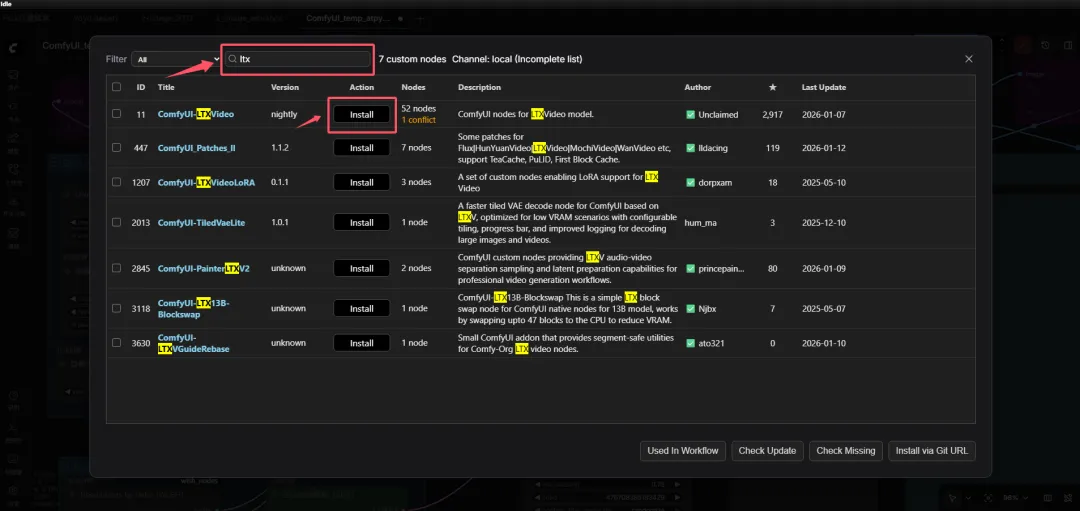1080x511 pixels.
Task: Click the Description column header
Action: pyautogui.click(x=479, y=87)
